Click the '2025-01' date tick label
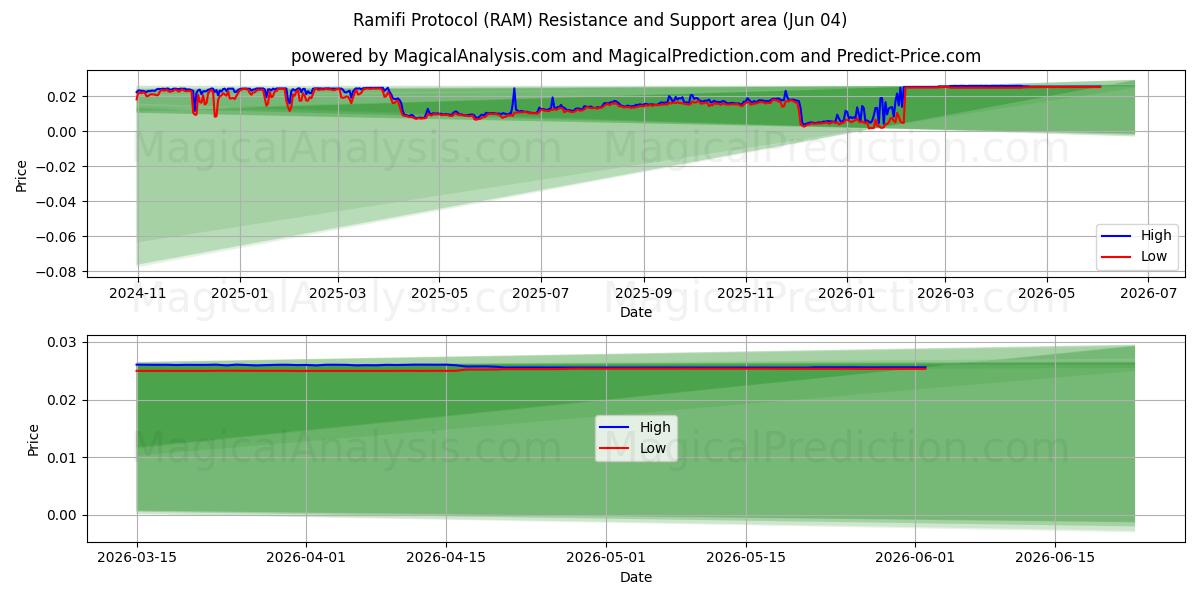 [240, 293]
